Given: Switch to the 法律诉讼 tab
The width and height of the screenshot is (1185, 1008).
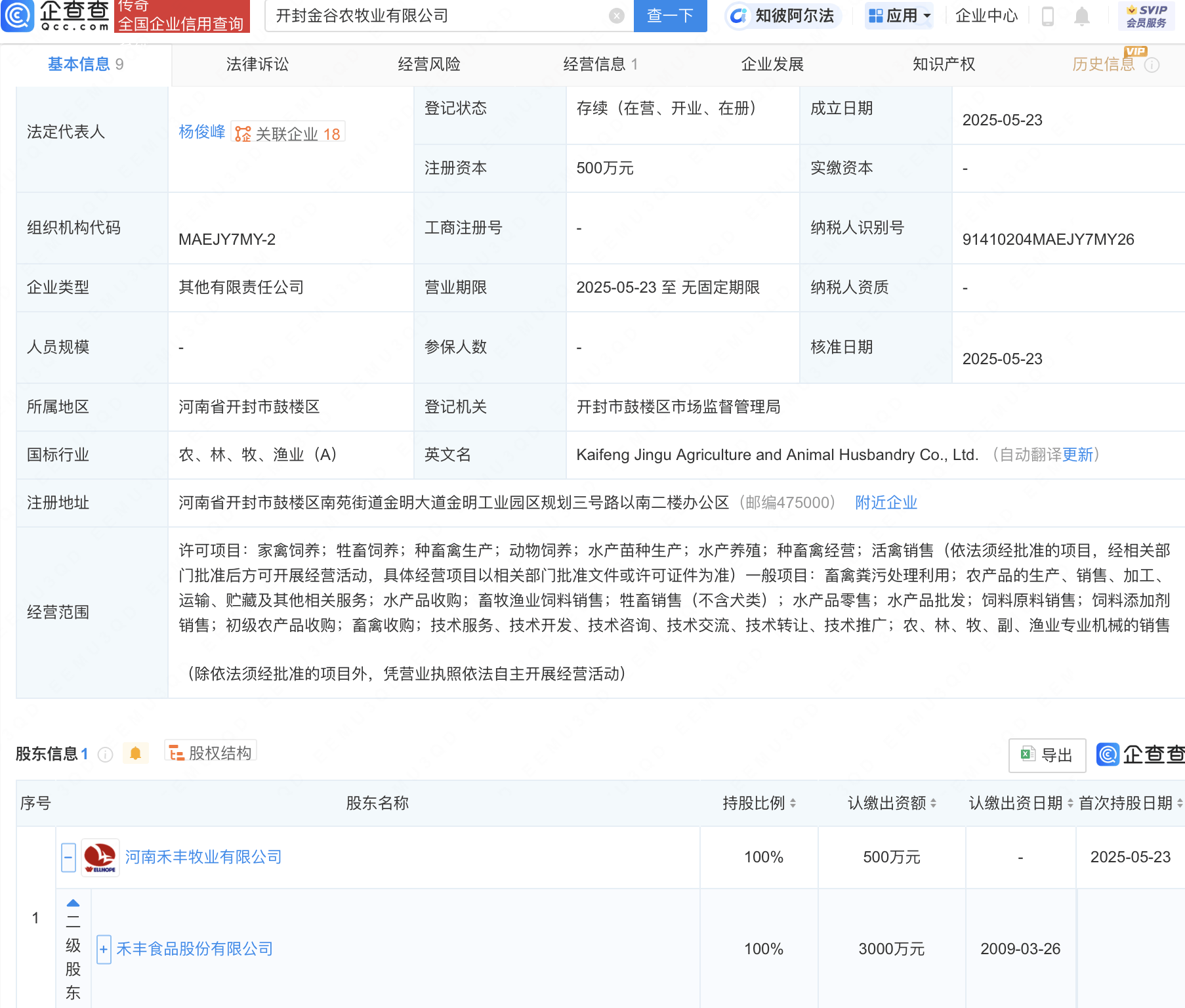Looking at the screenshot, I should coord(257,64).
